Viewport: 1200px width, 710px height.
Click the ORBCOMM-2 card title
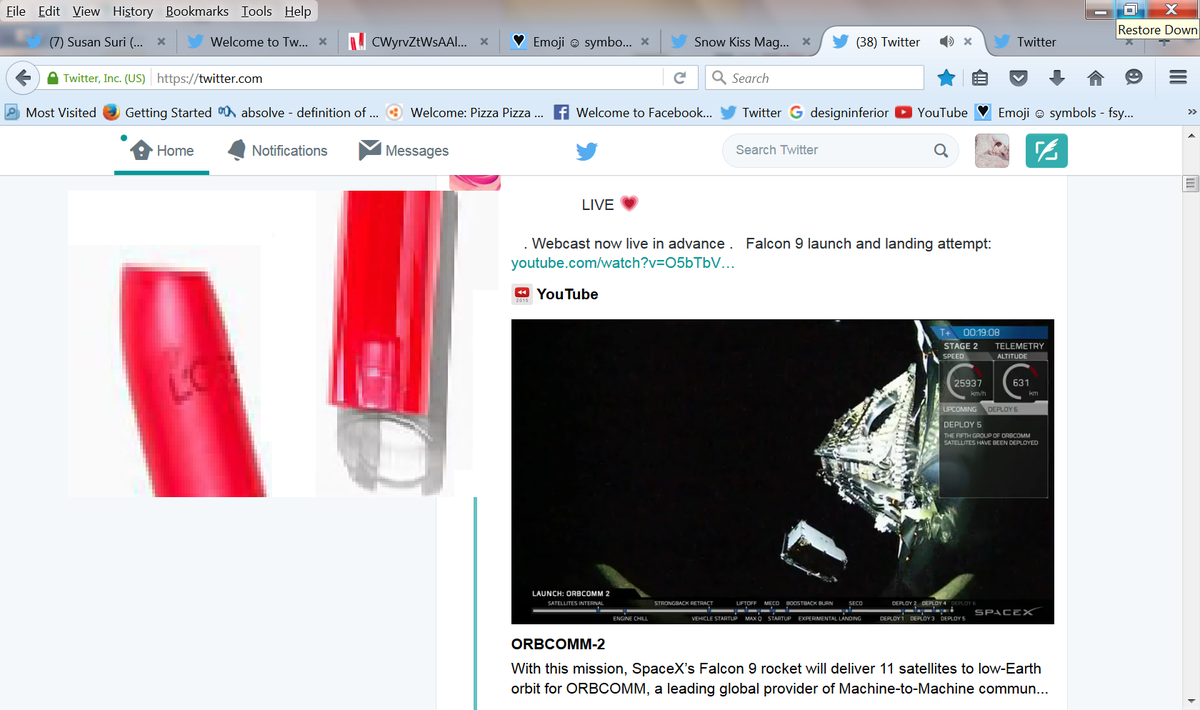tap(558, 644)
